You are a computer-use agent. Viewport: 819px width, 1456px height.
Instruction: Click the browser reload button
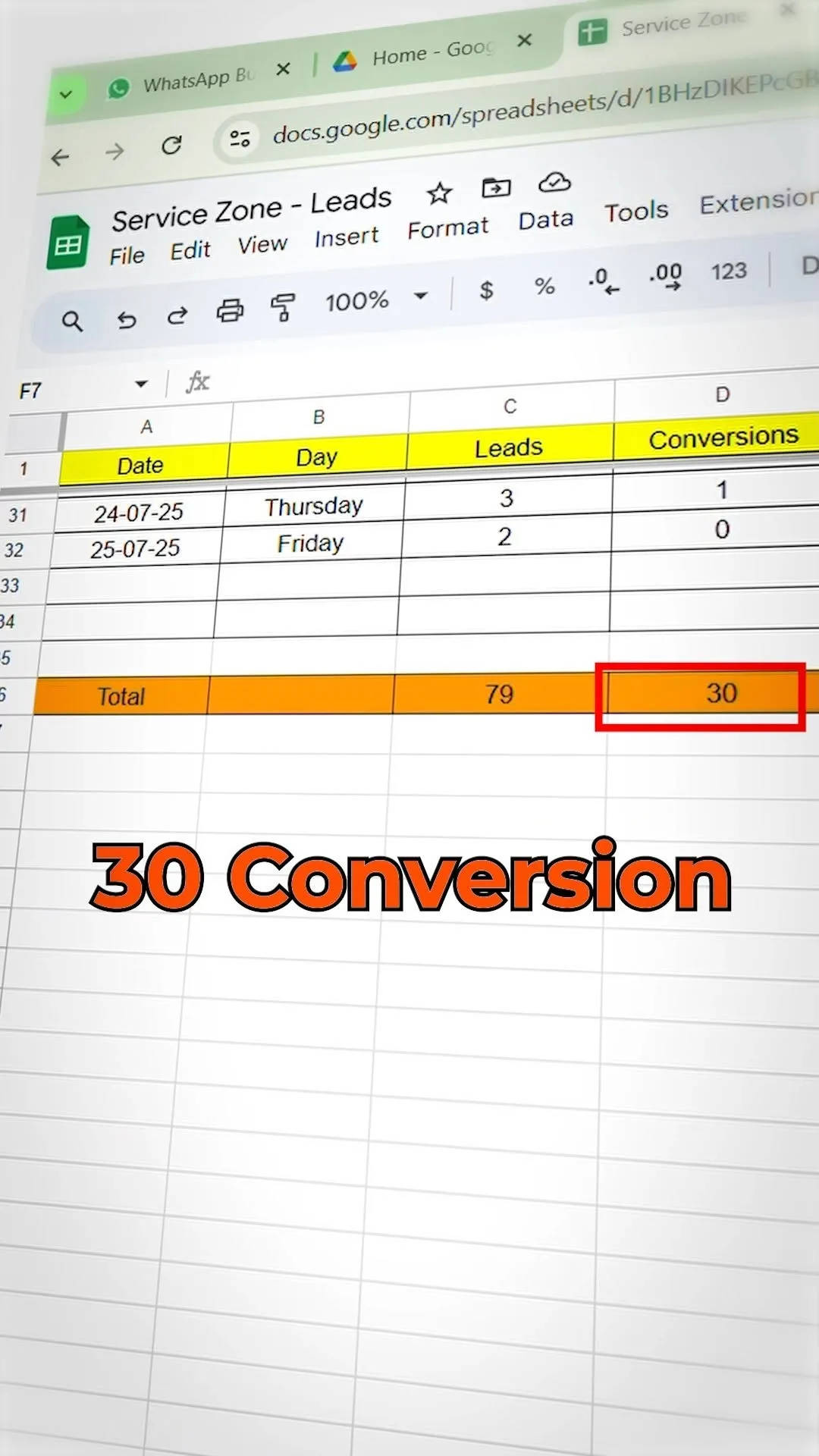(x=172, y=145)
